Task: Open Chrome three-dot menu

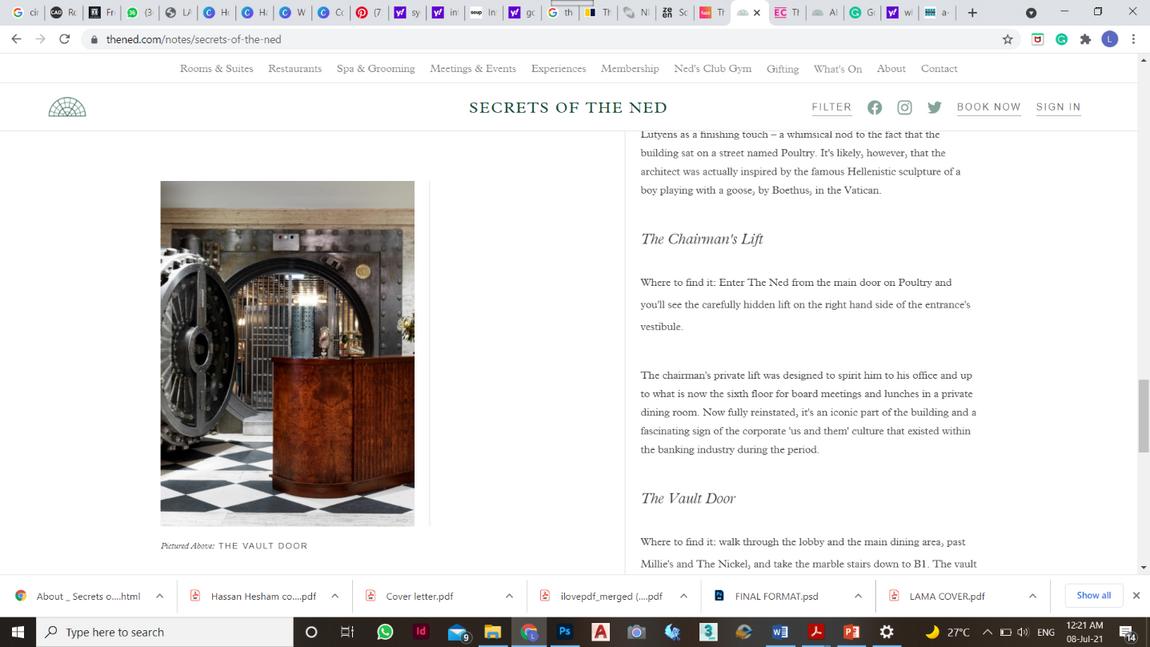Action: pyautogui.click(x=1133, y=40)
